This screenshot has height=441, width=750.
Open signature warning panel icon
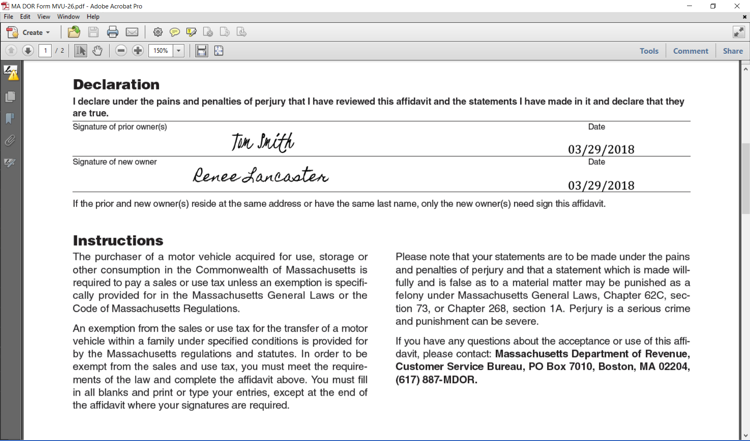[11, 73]
